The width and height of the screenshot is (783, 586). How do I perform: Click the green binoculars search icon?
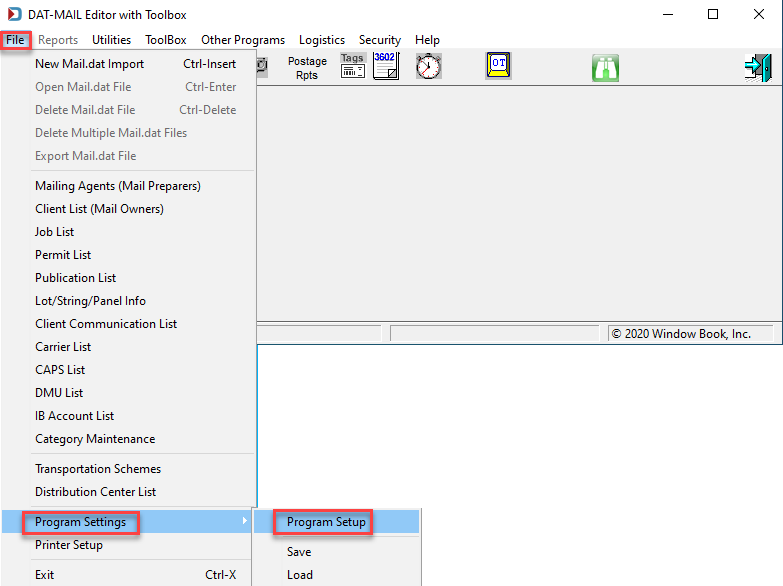tap(605, 68)
